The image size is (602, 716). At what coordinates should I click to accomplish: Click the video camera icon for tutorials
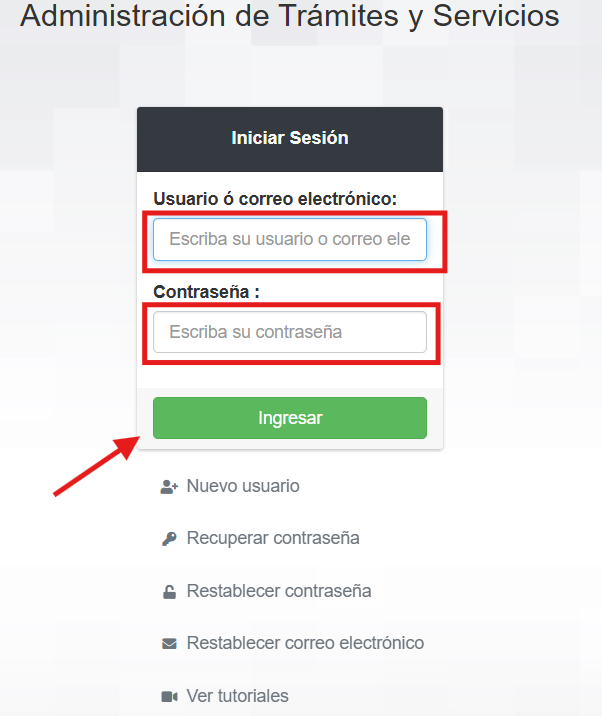pos(168,696)
